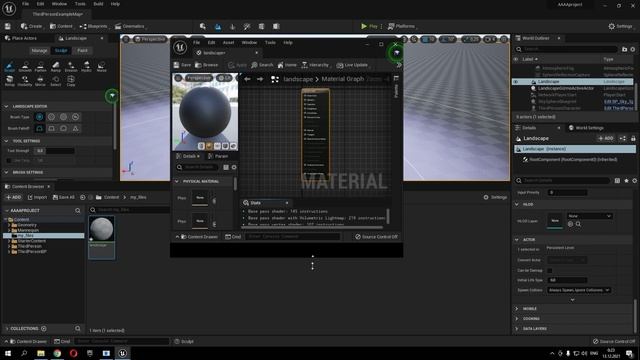Open Unreal Editor from Windows taskbar
This screenshot has width=640, height=360.
122,353
